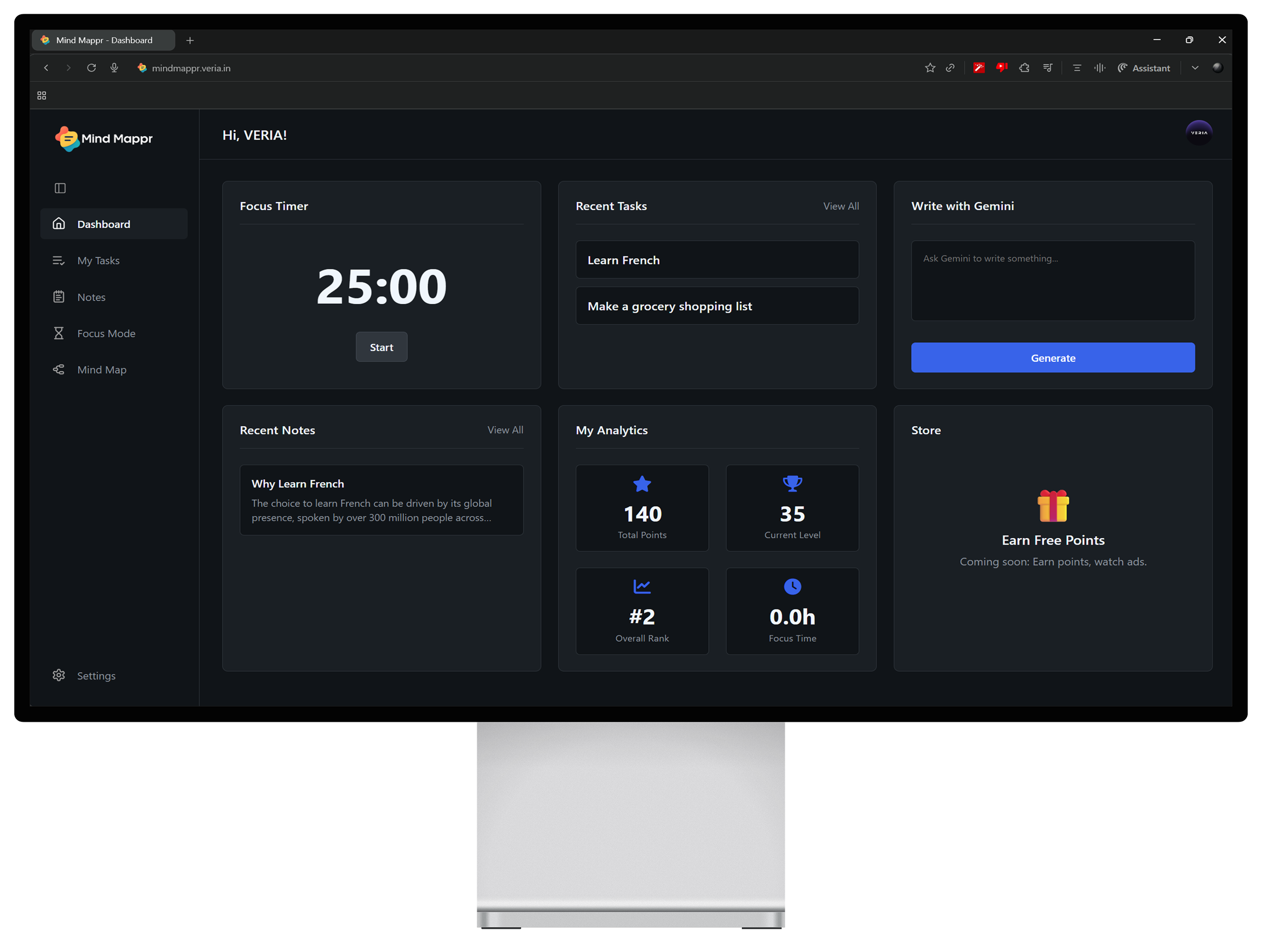
Task: Bookmark page with star icon
Action: [930, 68]
